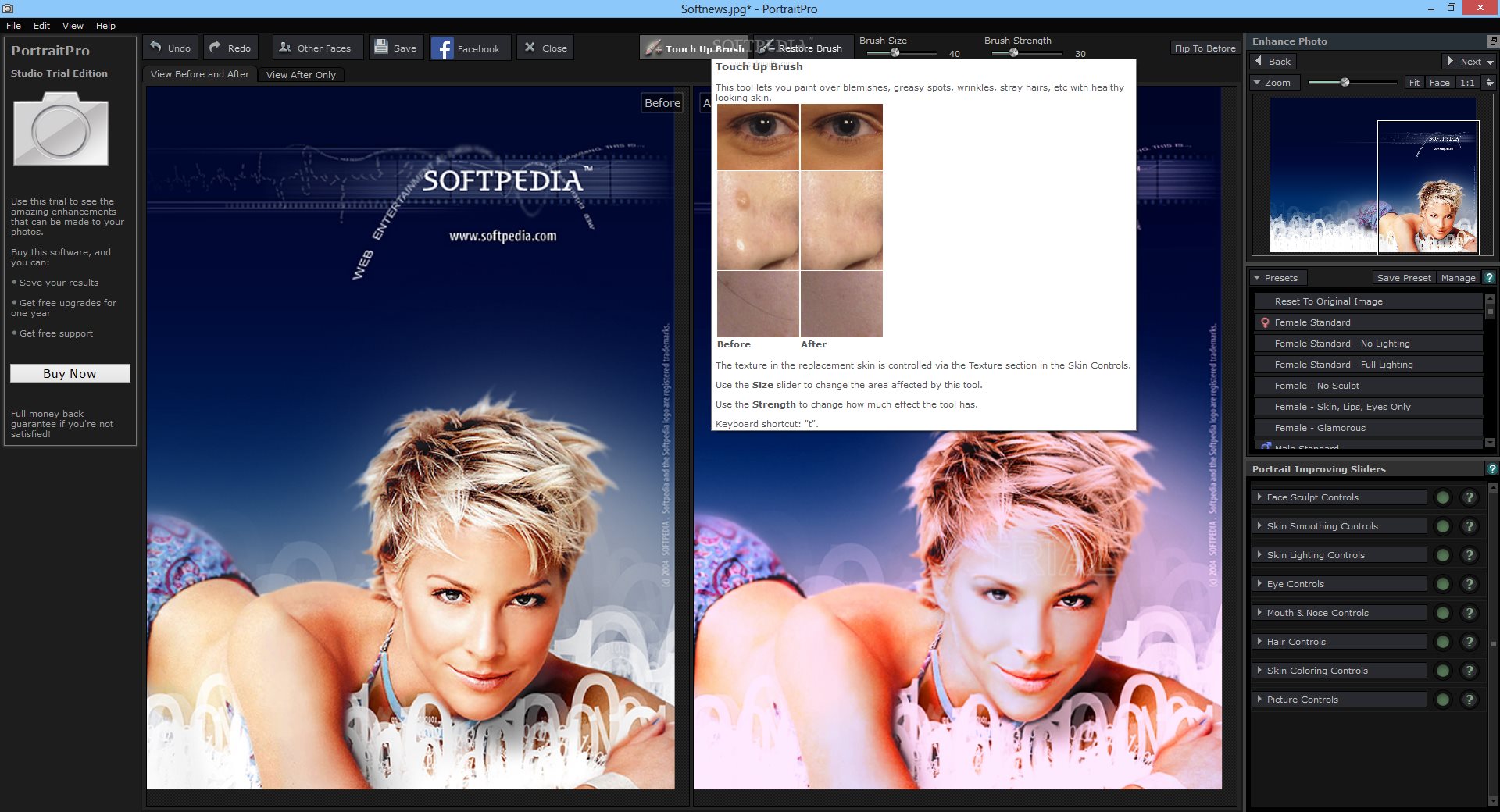Click the Undo arrow icon

click(x=156, y=47)
